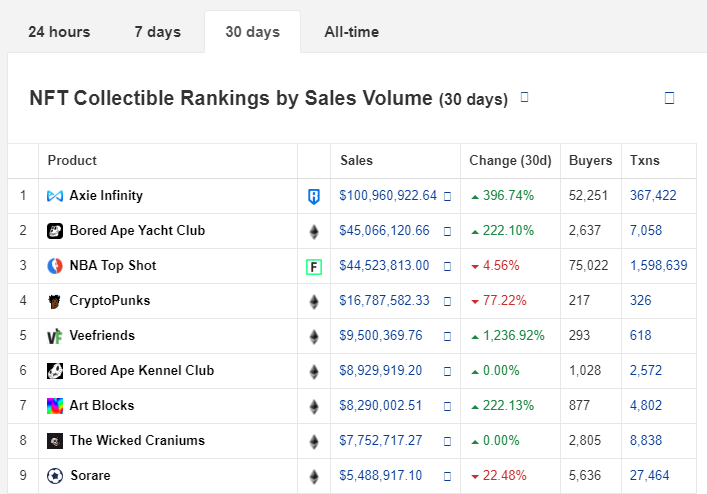The height and width of the screenshot is (494, 707).
Task: Click the Ronin blockchain icon for Axie Infinity
Action: pos(314,197)
